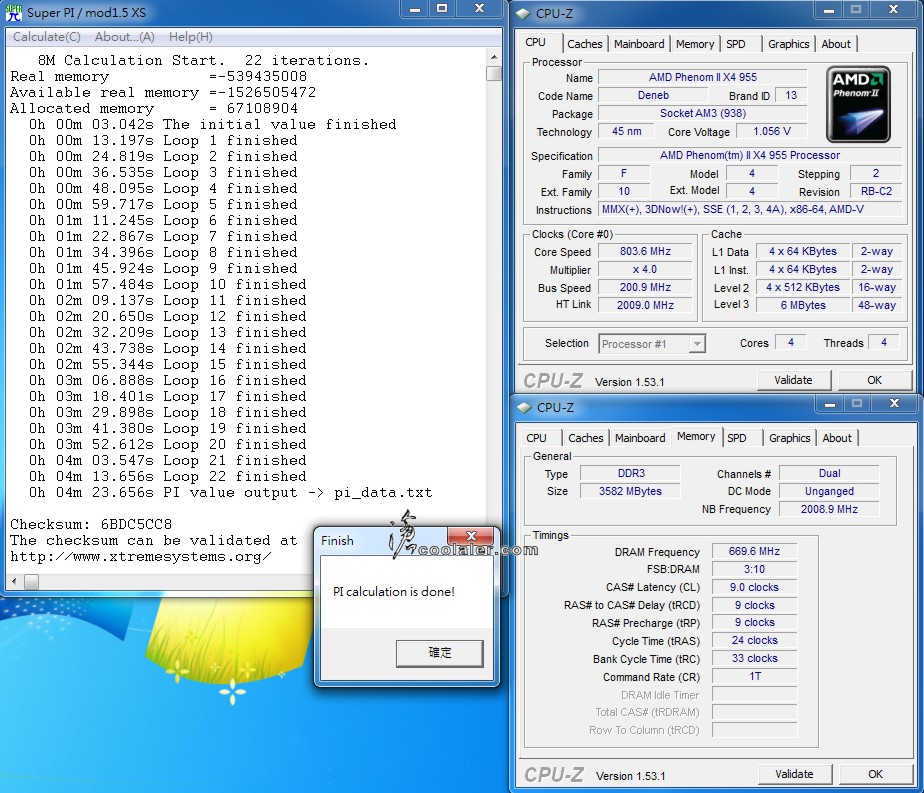The image size is (924, 793).
Task: Click the Super PI title bar icon
Action: coord(13,12)
